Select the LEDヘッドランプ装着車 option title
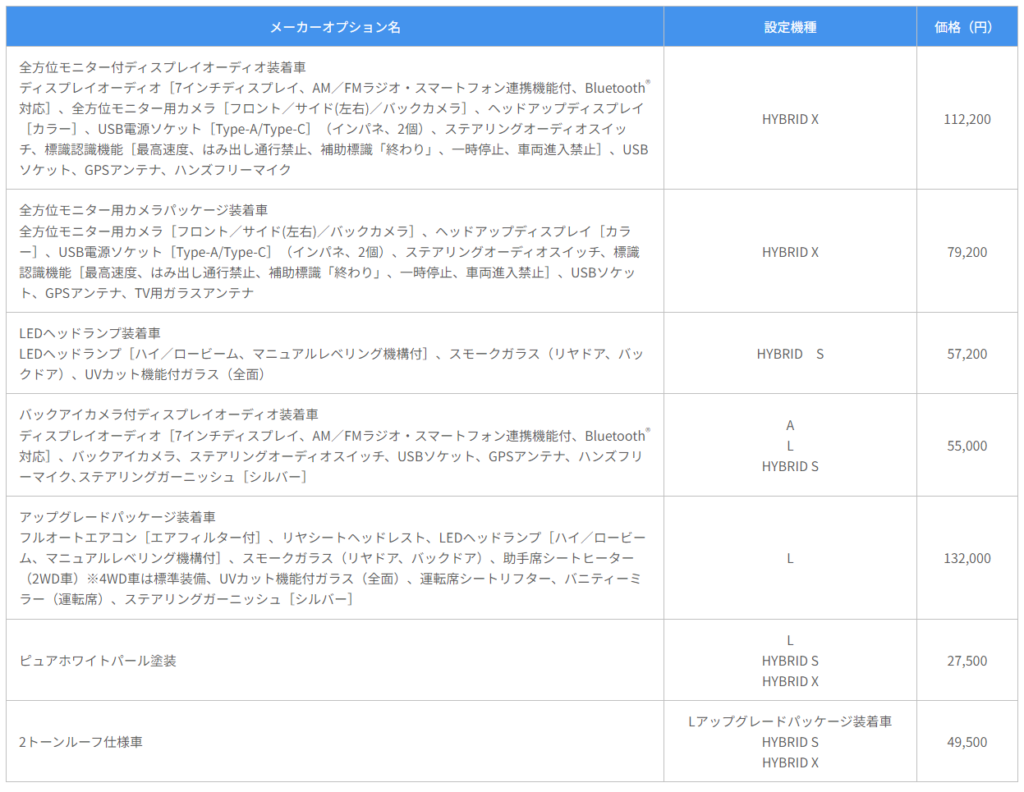1024x792 pixels. point(91,333)
